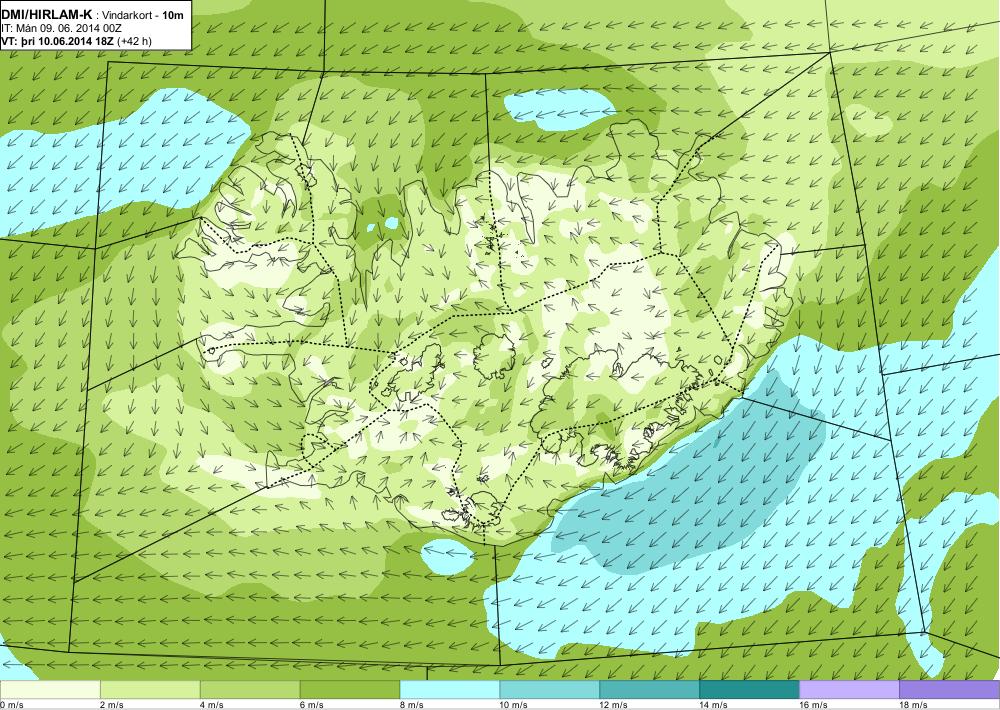The width and height of the screenshot is (1000, 710).
Task: Click the '16 m/s' legend label
Action: pos(814,705)
